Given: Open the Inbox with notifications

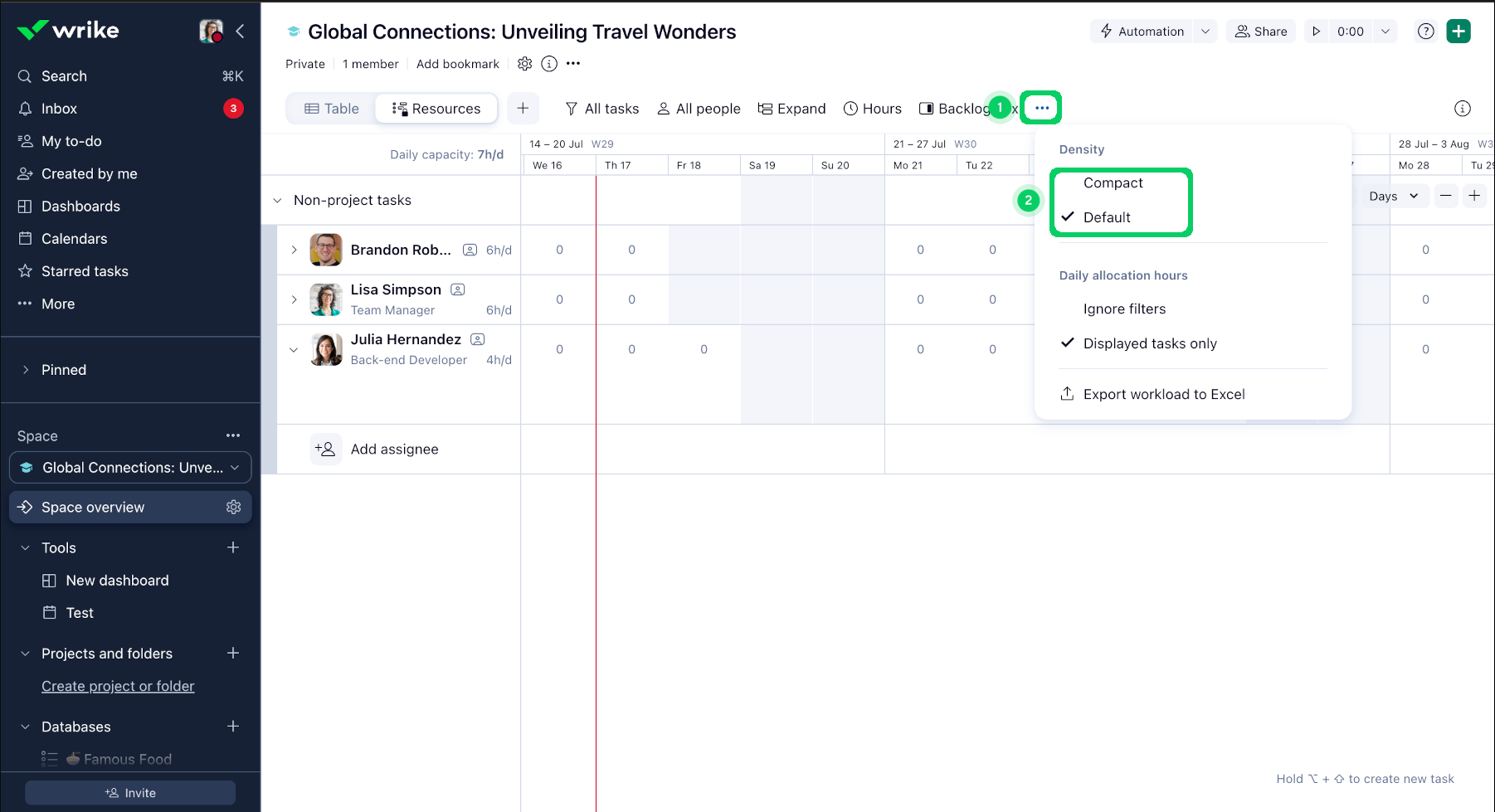Looking at the screenshot, I should click(59, 108).
